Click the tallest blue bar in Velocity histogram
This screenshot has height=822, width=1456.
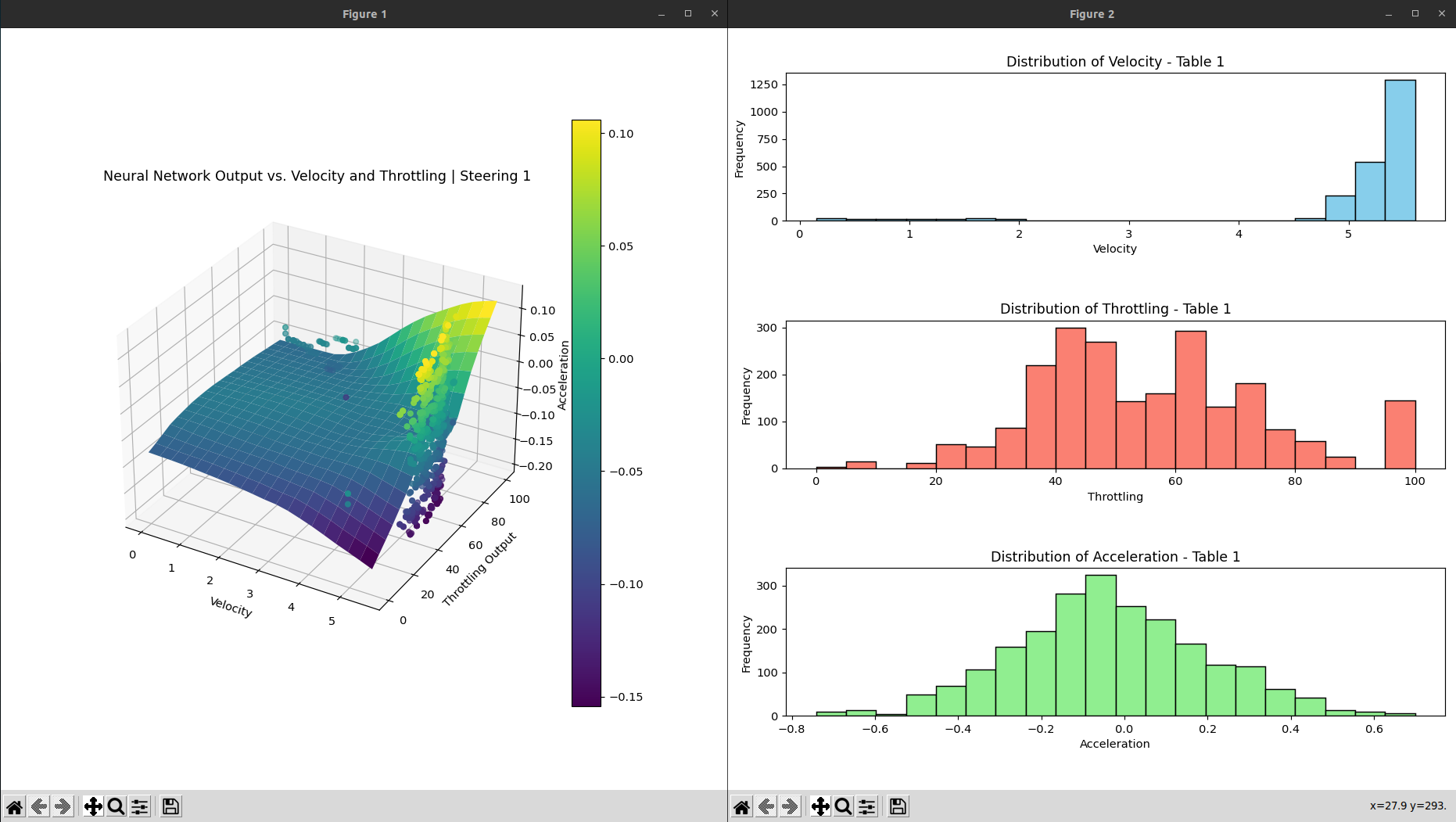tap(1400, 150)
